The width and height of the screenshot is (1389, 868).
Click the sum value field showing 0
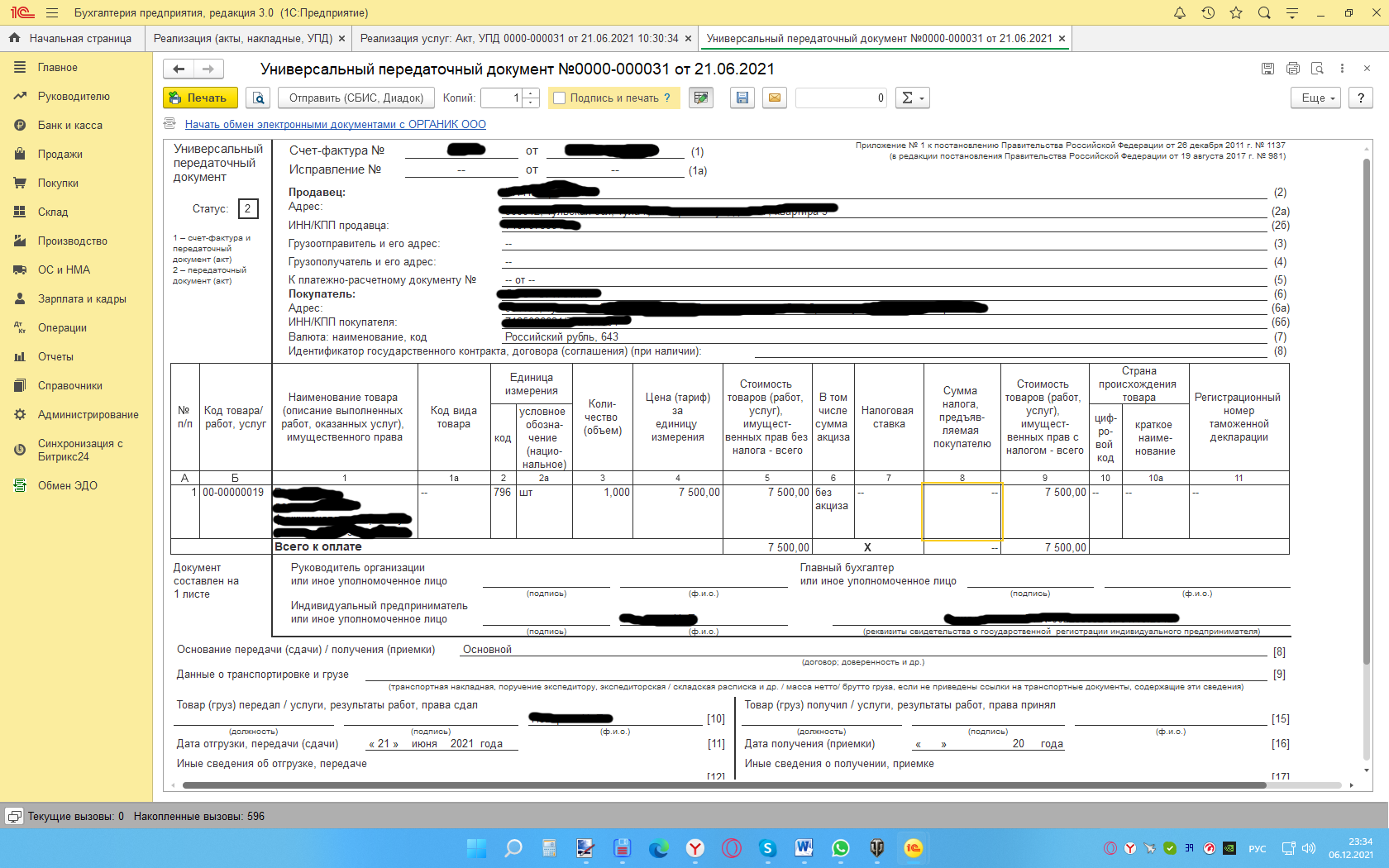(842, 98)
